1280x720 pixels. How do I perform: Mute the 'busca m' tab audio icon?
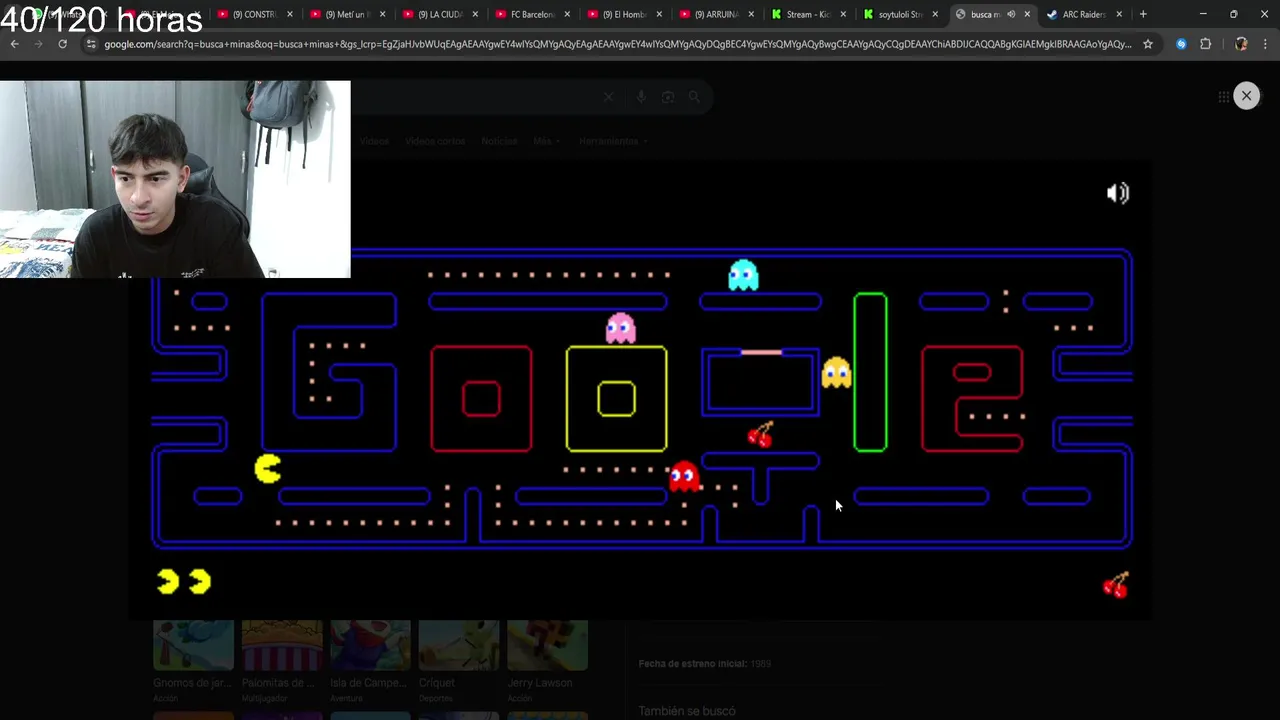tap(1011, 14)
